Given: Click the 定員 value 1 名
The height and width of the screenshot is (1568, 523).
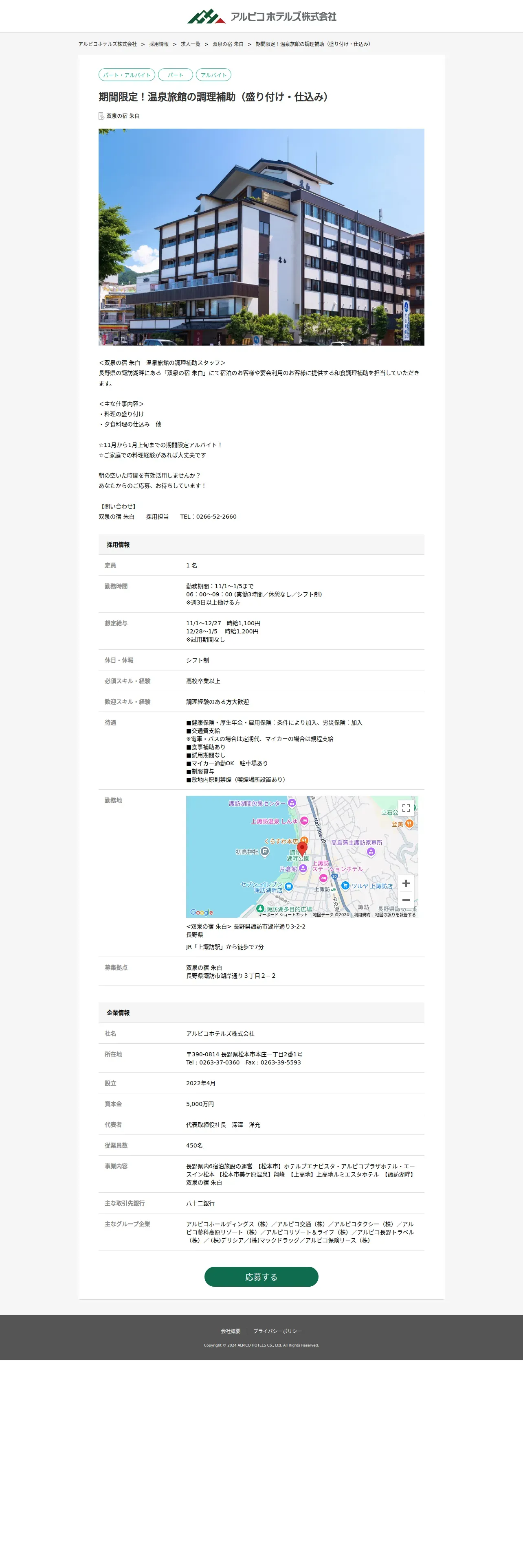Looking at the screenshot, I should (x=192, y=565).
